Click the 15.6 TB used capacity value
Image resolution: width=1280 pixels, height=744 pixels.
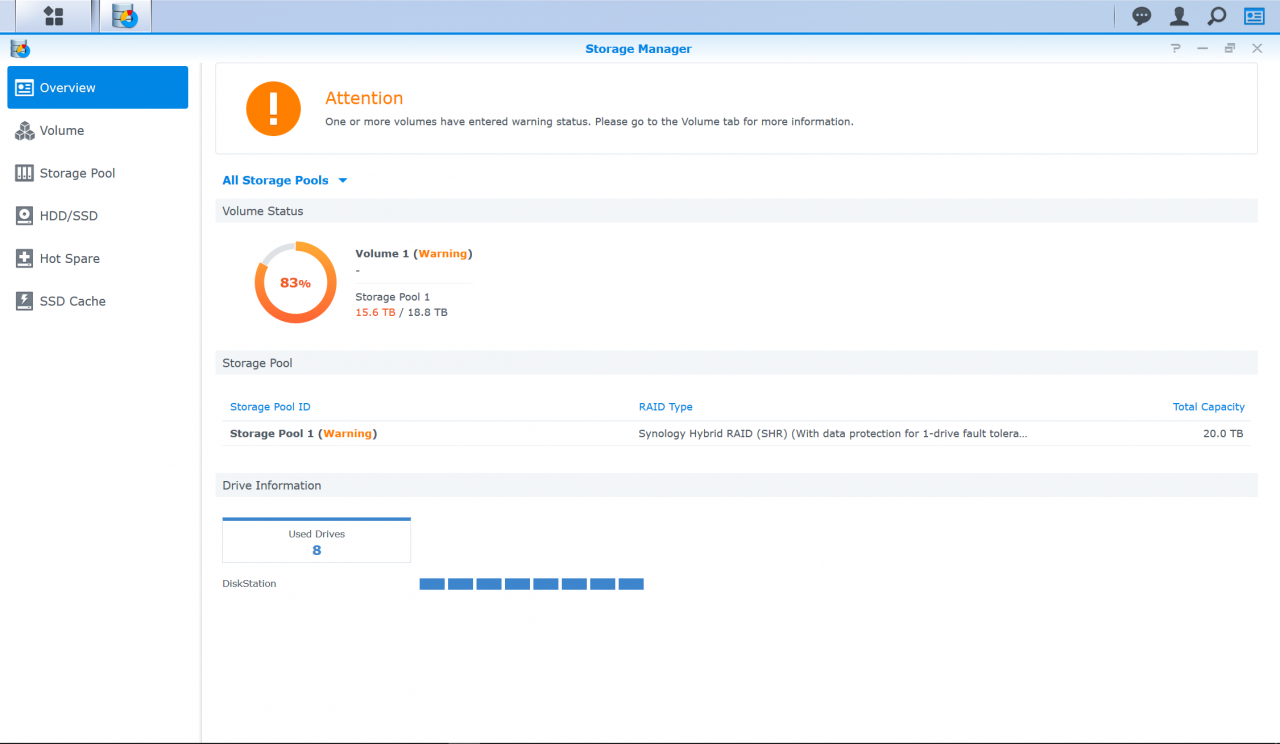click(375, 313)
